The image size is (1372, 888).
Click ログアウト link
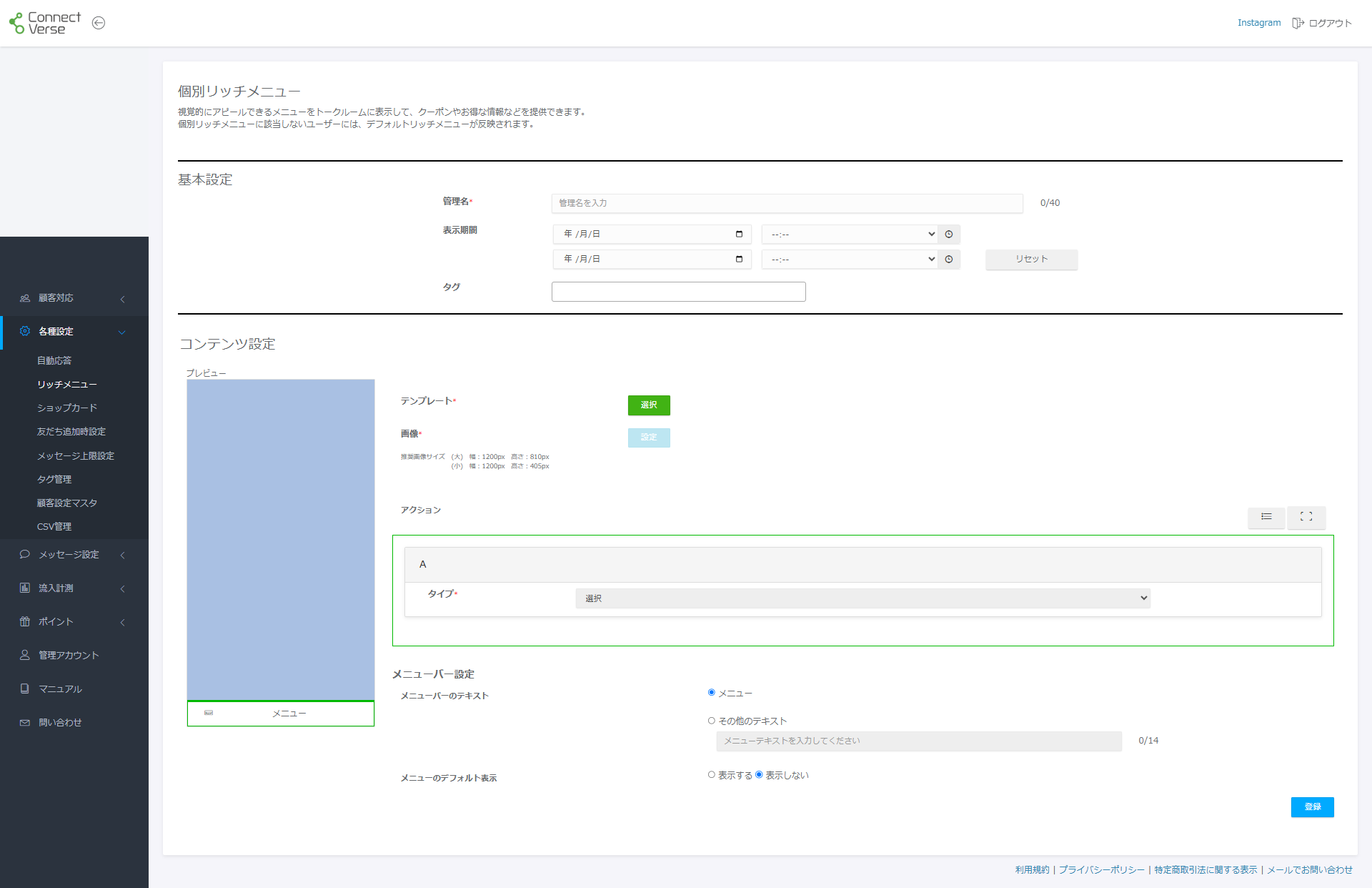(x=1330, y=23)
